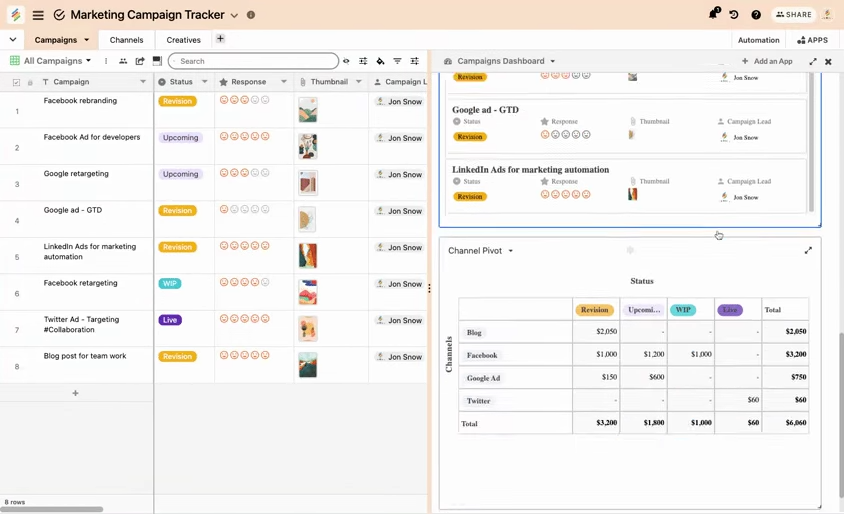This screenshot has height=514, width=844.
Task: Click the filter rows icon in toolbar
Action: point(397,61)
